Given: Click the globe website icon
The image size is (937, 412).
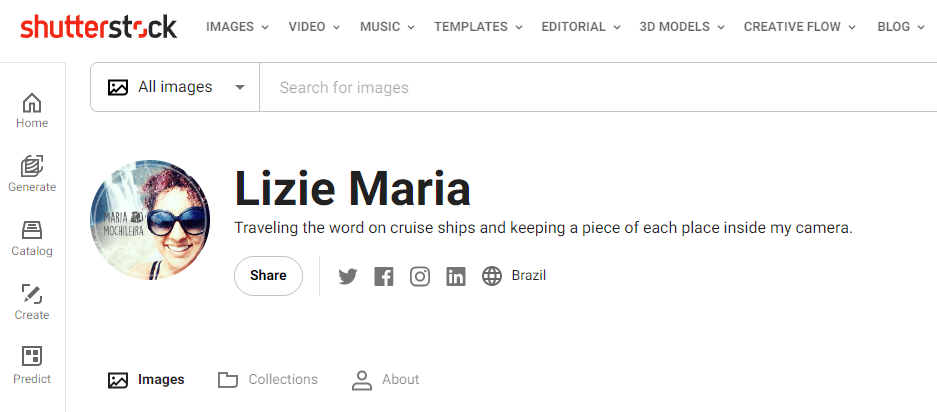Looking at the screenshot, I should pyautogui.click(x=492, y=276).
